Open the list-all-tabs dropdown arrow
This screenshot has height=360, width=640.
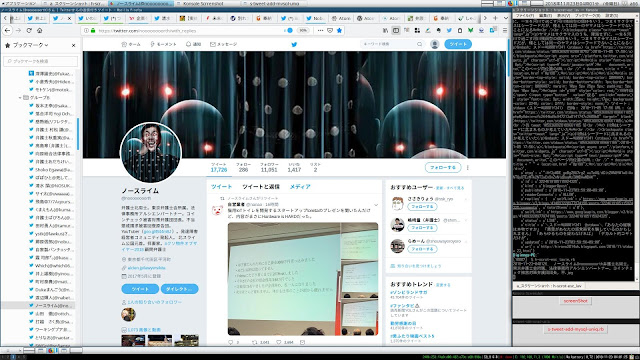tap(506, 18)
